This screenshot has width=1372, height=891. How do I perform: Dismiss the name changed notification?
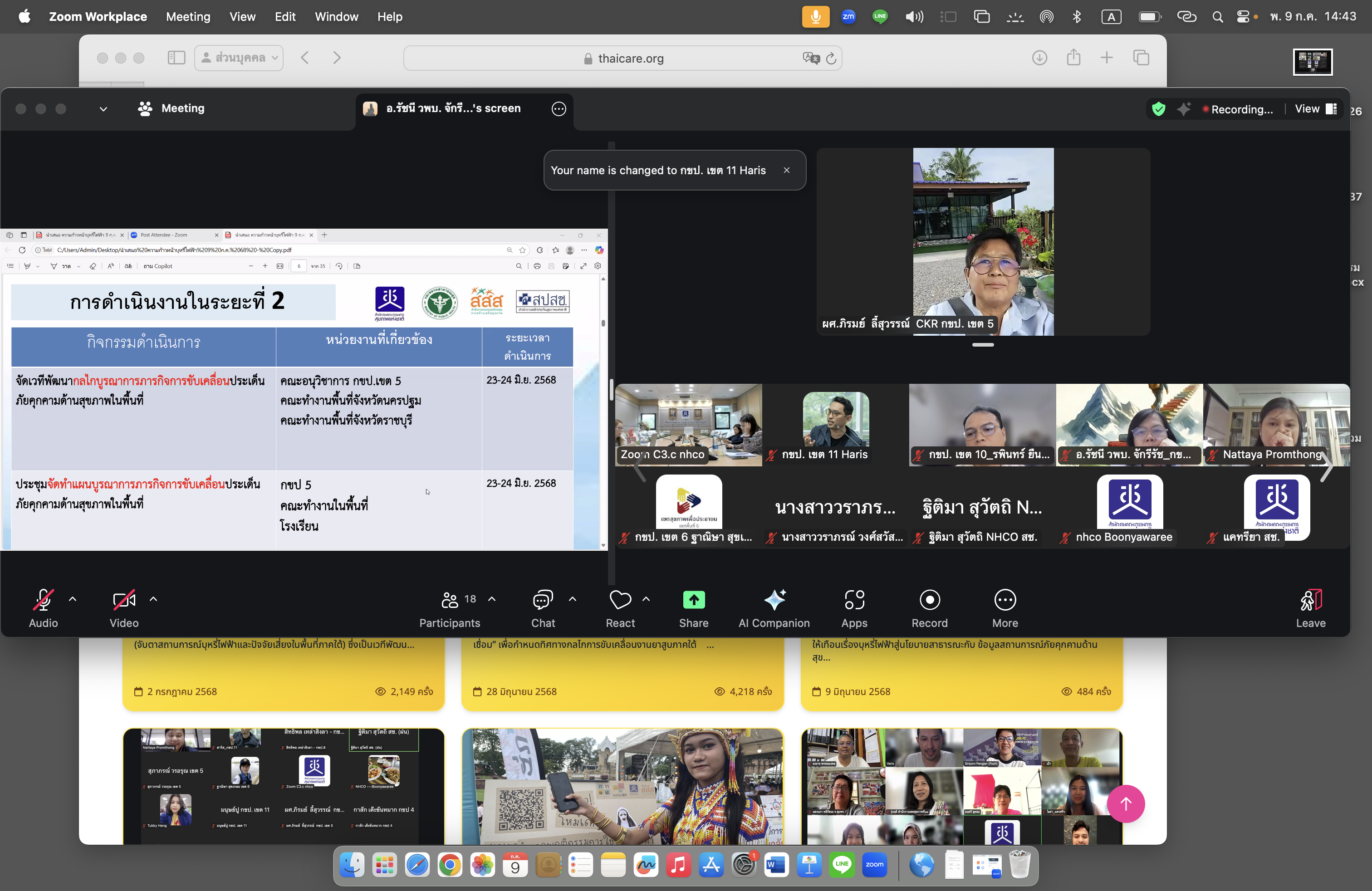(x=786, y=170)
